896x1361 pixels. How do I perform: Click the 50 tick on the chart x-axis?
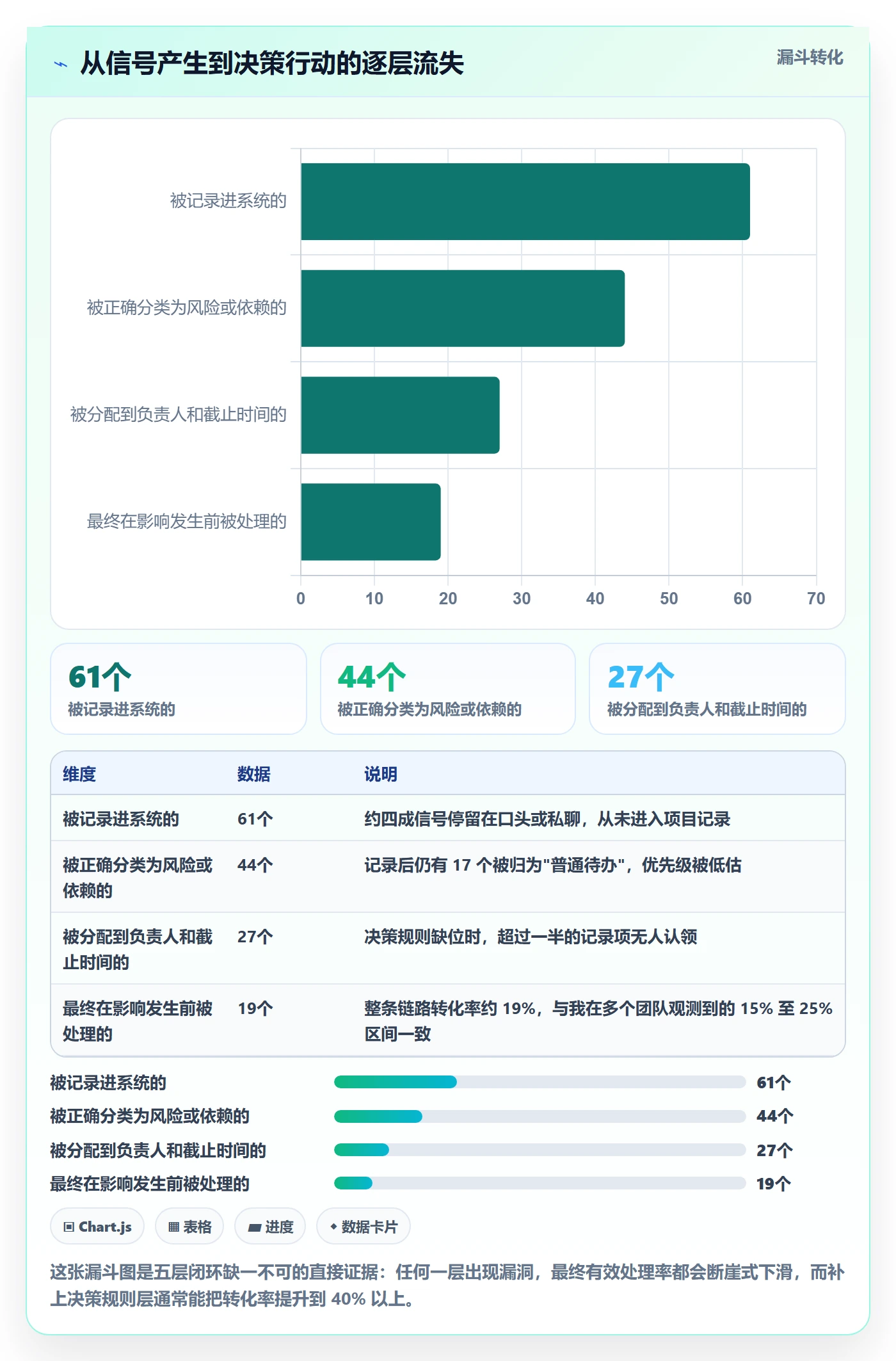tap(669, 599)
